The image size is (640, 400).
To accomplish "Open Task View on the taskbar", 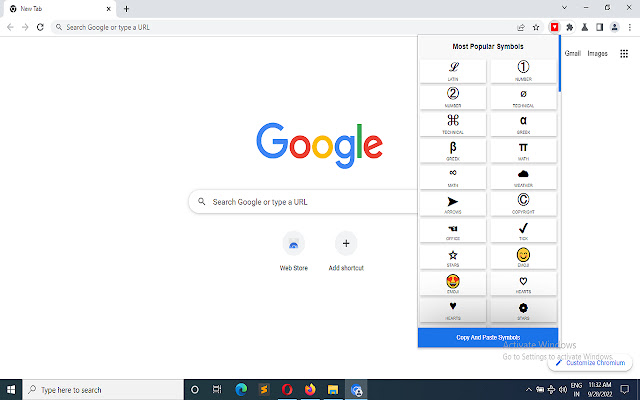I will 217,389.
